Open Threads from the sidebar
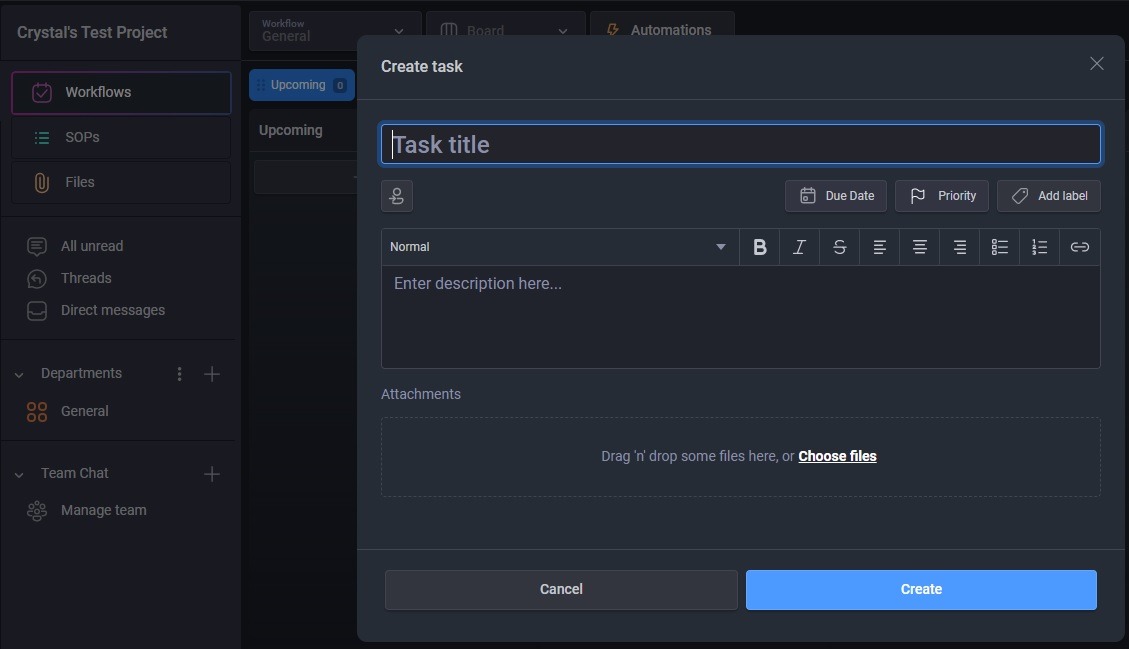Screen dimensions: 1129x649 [85, 277]
